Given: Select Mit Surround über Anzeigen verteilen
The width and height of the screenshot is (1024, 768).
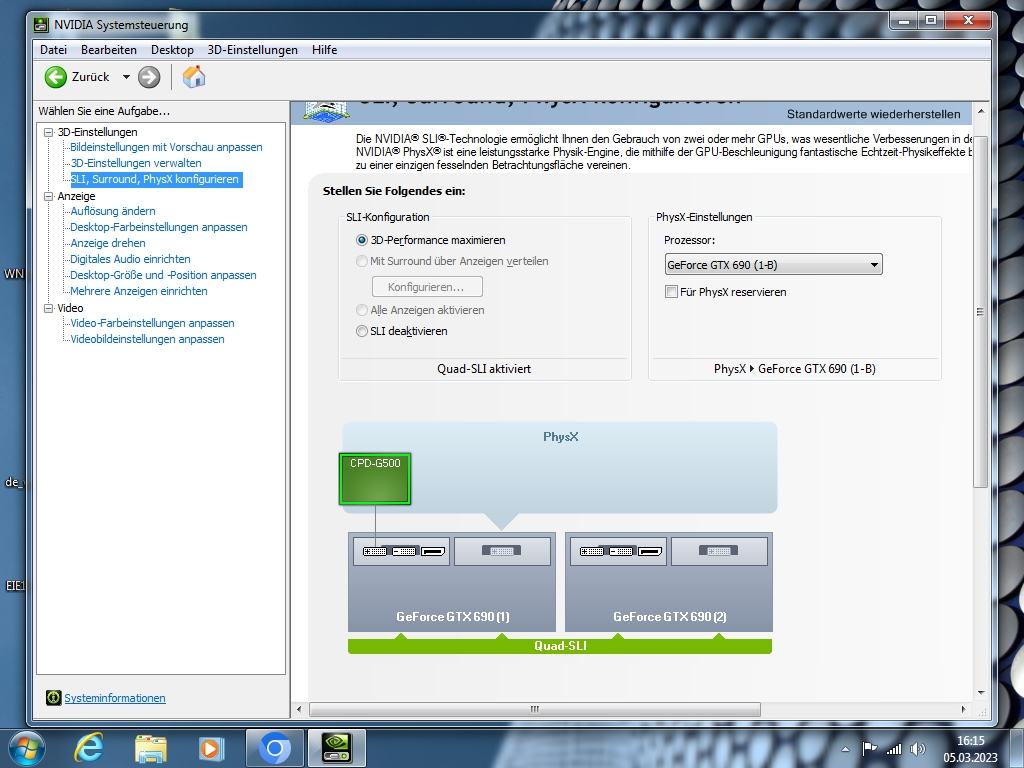Looking at the screenshot, I should [x=361, y=261].
